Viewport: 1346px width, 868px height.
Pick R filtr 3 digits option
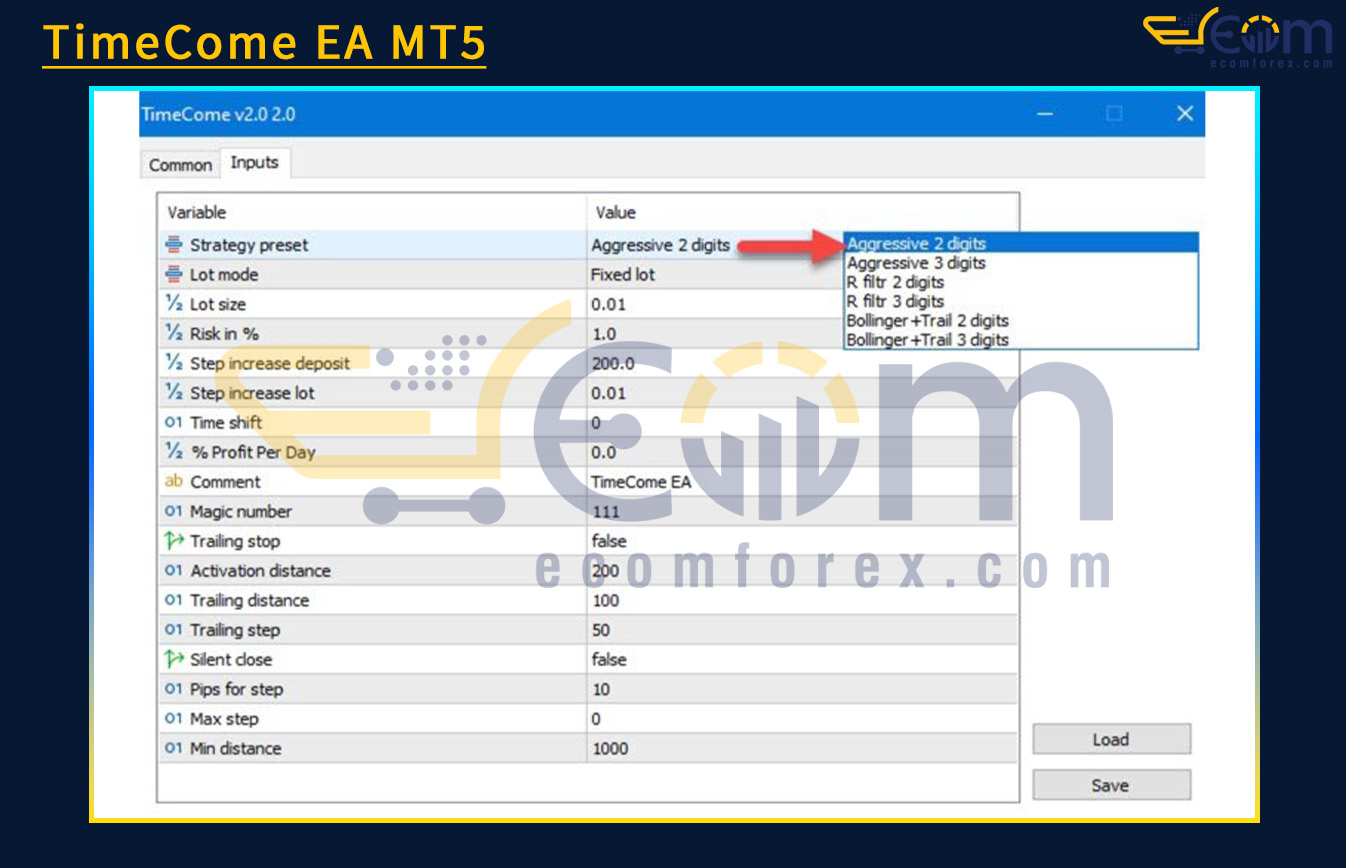(x=1020, y=301)
